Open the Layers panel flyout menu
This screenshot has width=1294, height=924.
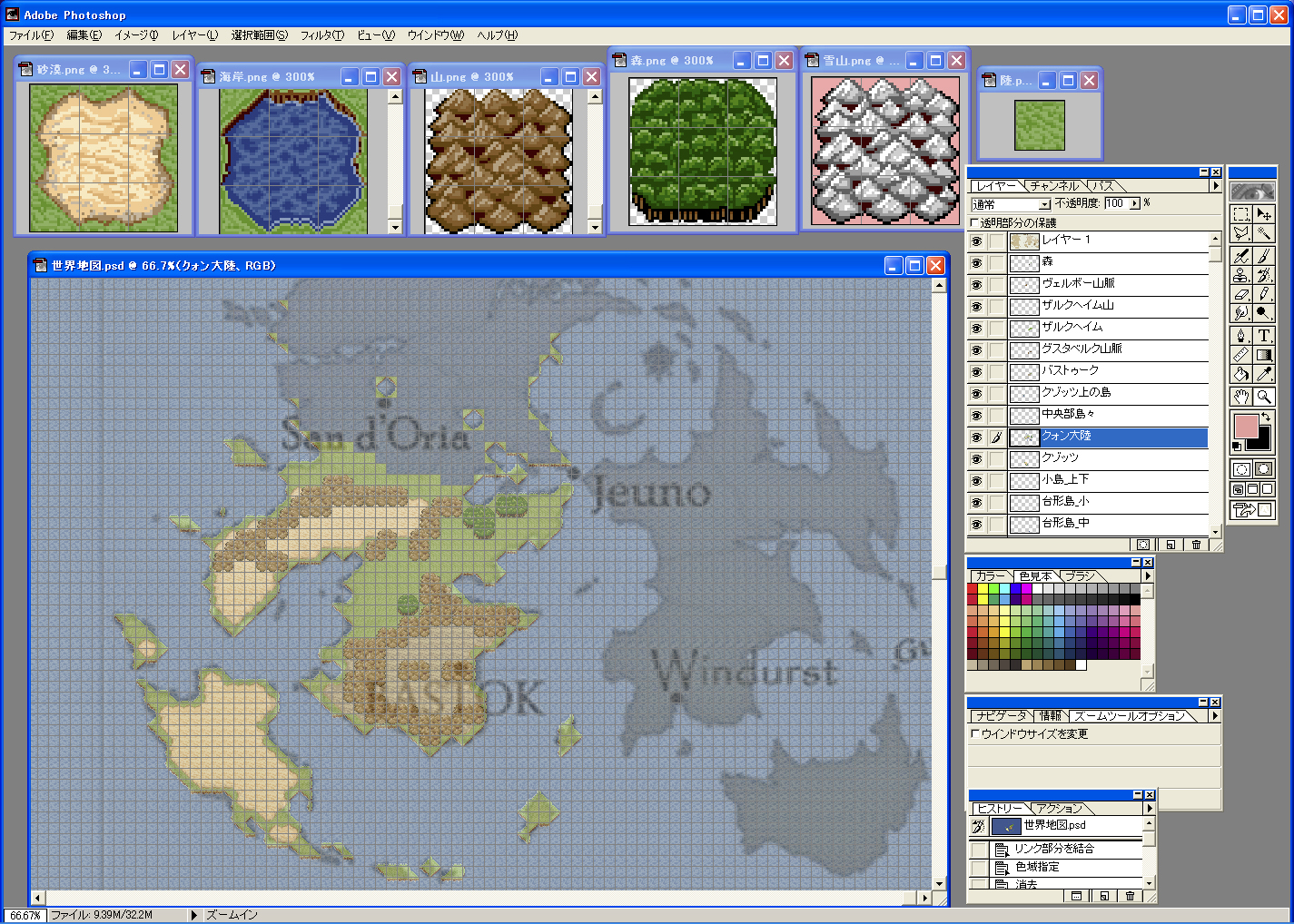[1215, 186]
